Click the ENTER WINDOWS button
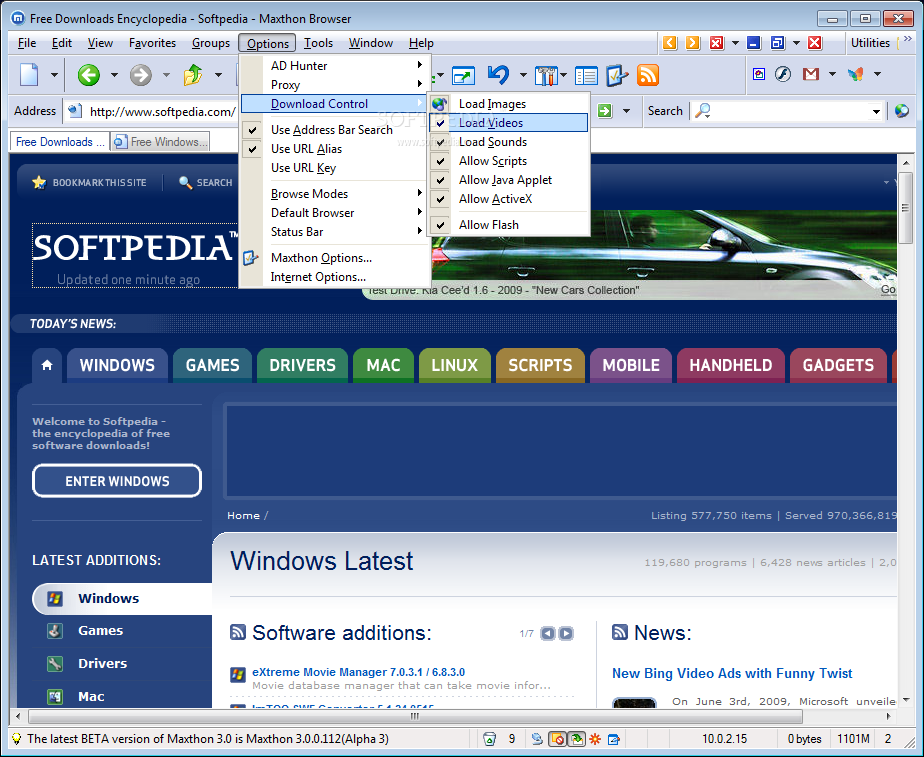924x757 pixels. (x=117, y=481)
